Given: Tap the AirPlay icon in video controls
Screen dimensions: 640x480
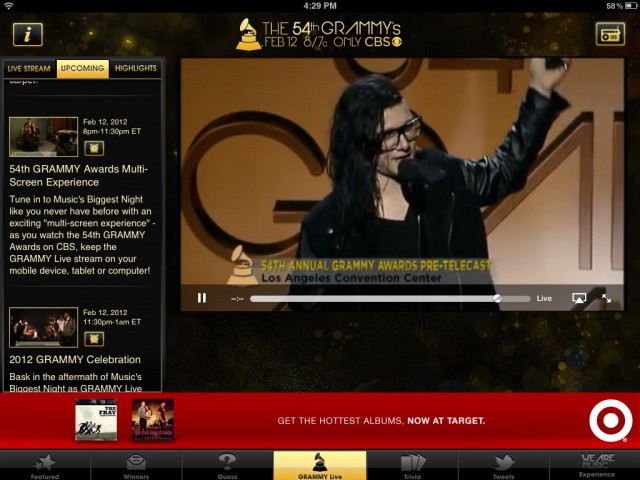Looking at the screenshot, I should click(x=578, y=298).
